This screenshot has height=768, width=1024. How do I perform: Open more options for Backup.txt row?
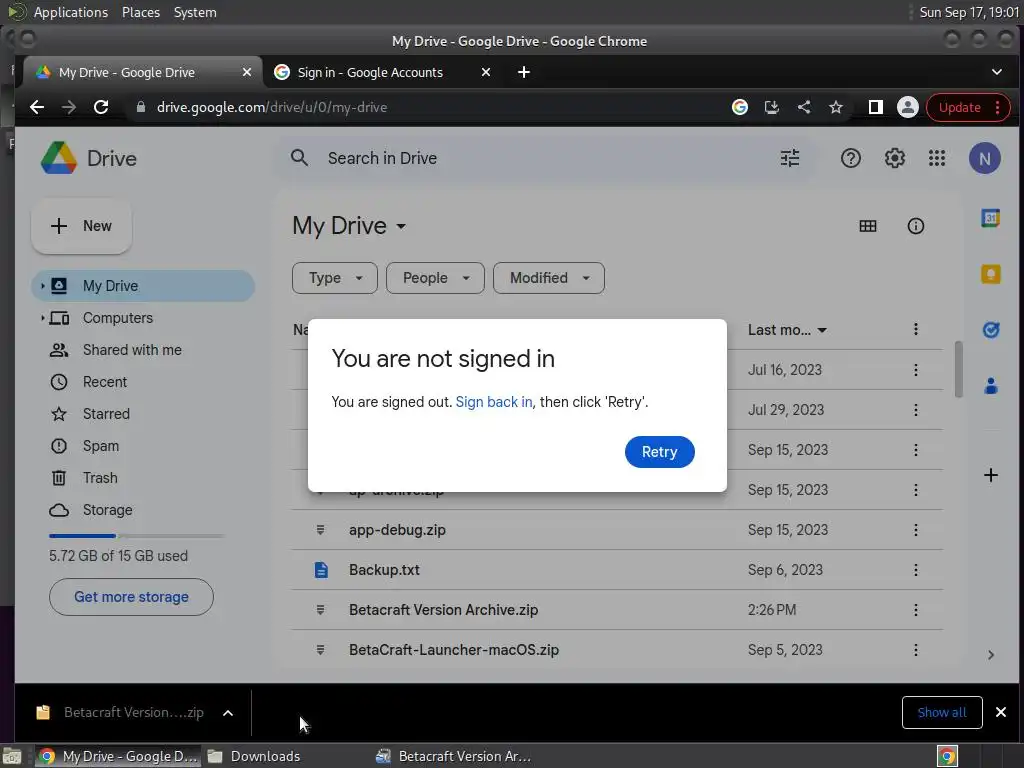(916, 570)
